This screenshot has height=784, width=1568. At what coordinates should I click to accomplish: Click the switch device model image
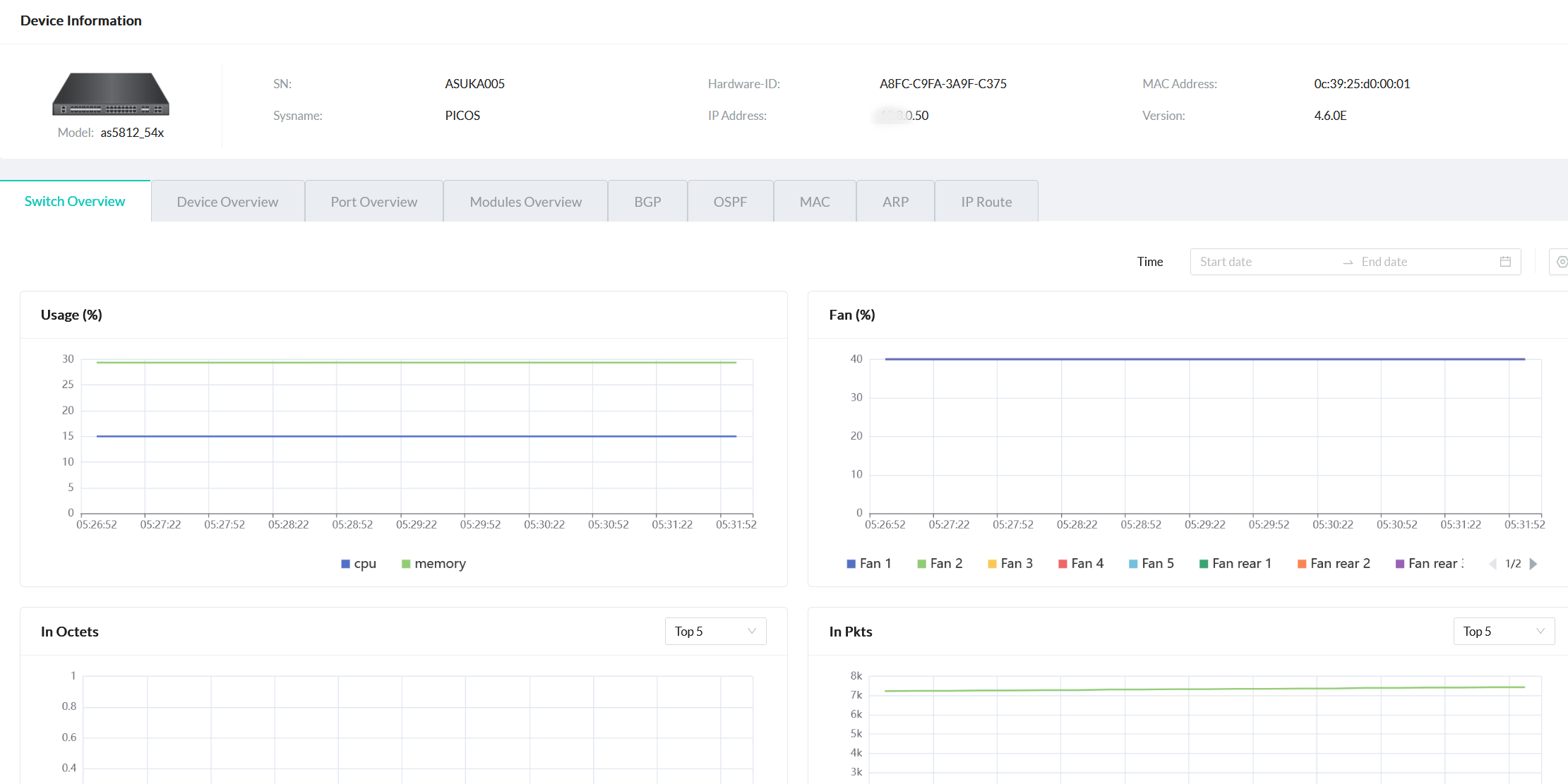click(x=111, y=93)
